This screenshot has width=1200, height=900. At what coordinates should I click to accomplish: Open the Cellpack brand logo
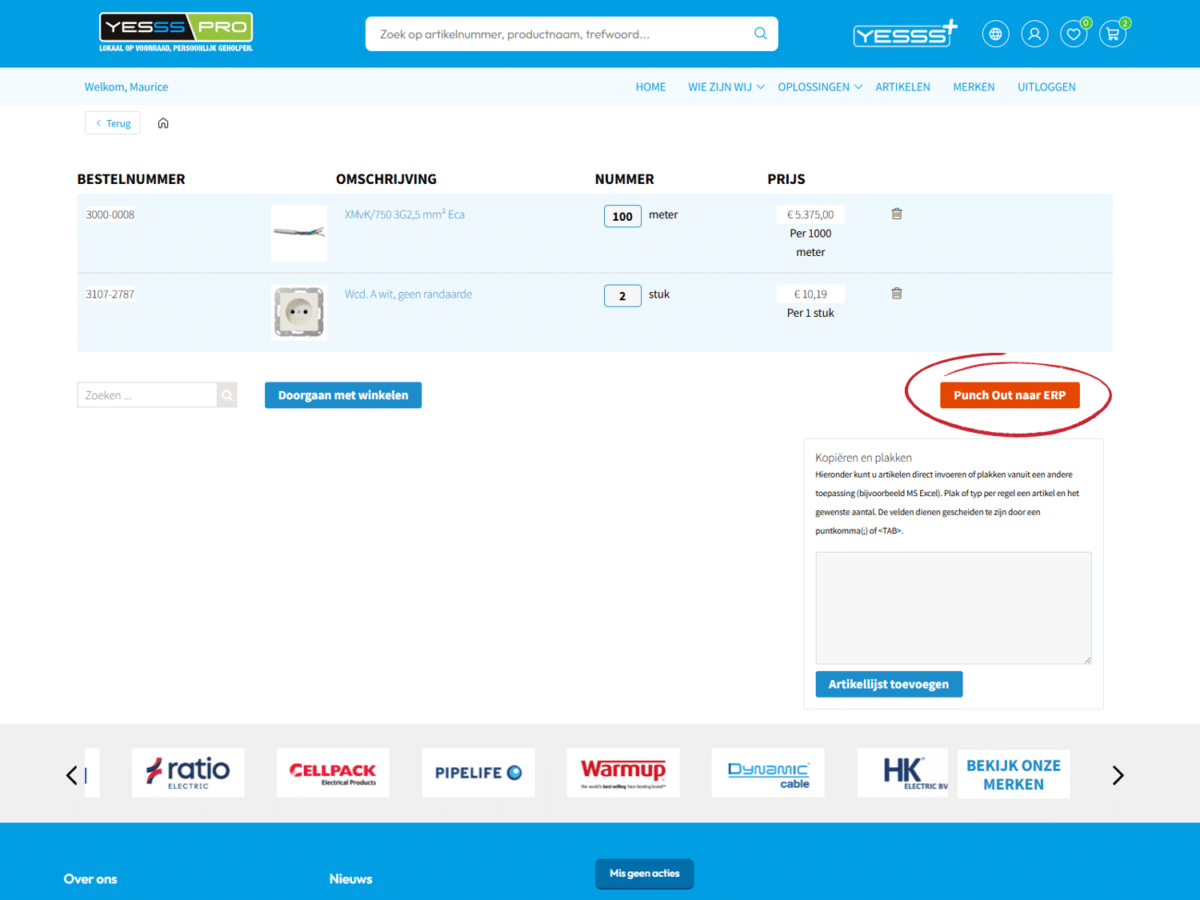333,773
